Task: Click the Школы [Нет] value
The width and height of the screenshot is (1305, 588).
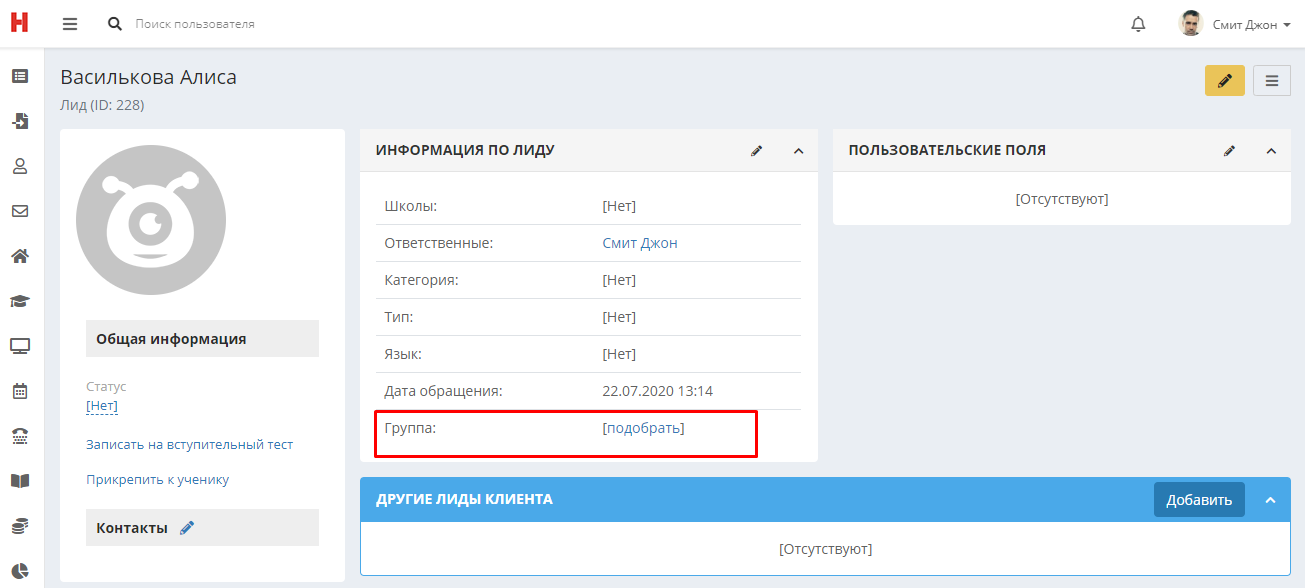Action: (x=619, y=206)
